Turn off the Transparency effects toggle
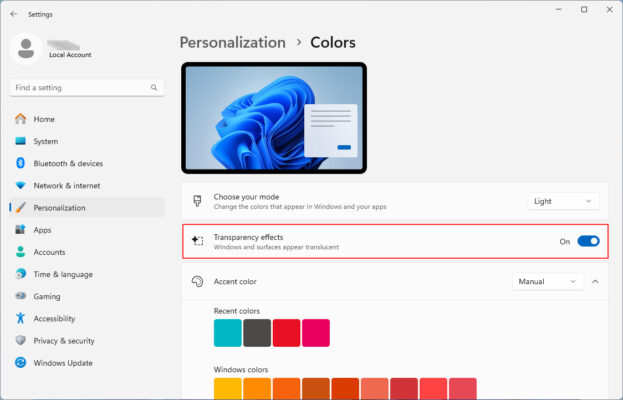623x400 pixels. (588, 241)
